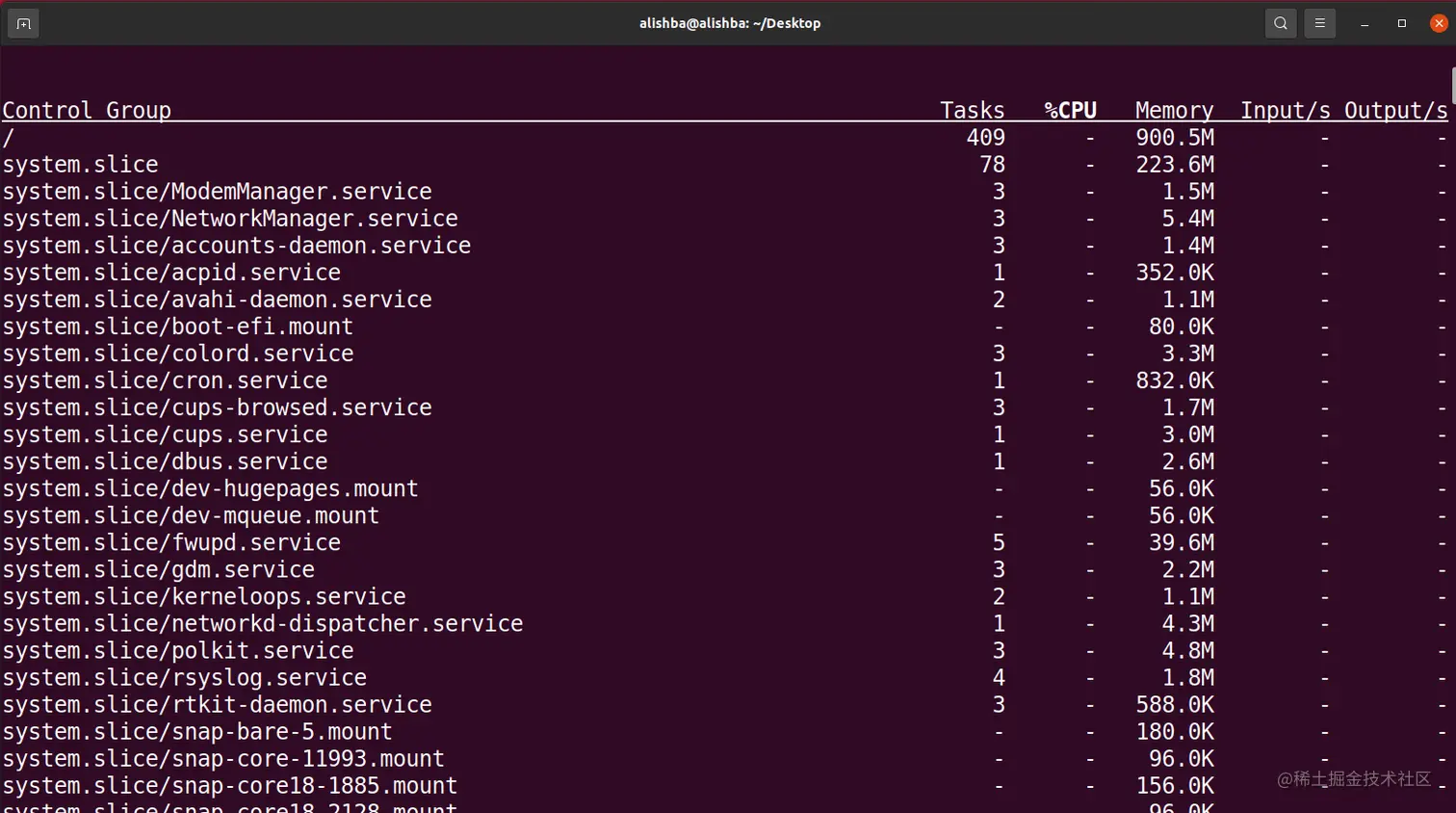Select system.slice/snap-bare-5.mount row
The width and height of the screenshot is (1456, 813).
coord(724,731)
